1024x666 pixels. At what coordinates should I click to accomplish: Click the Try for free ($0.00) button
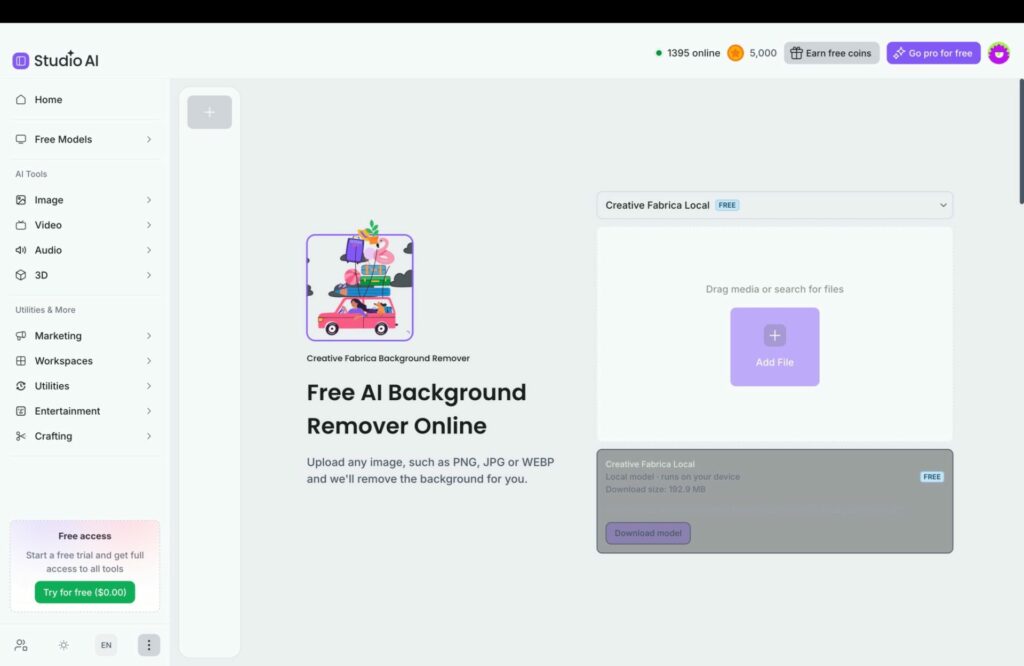point(85,592)
